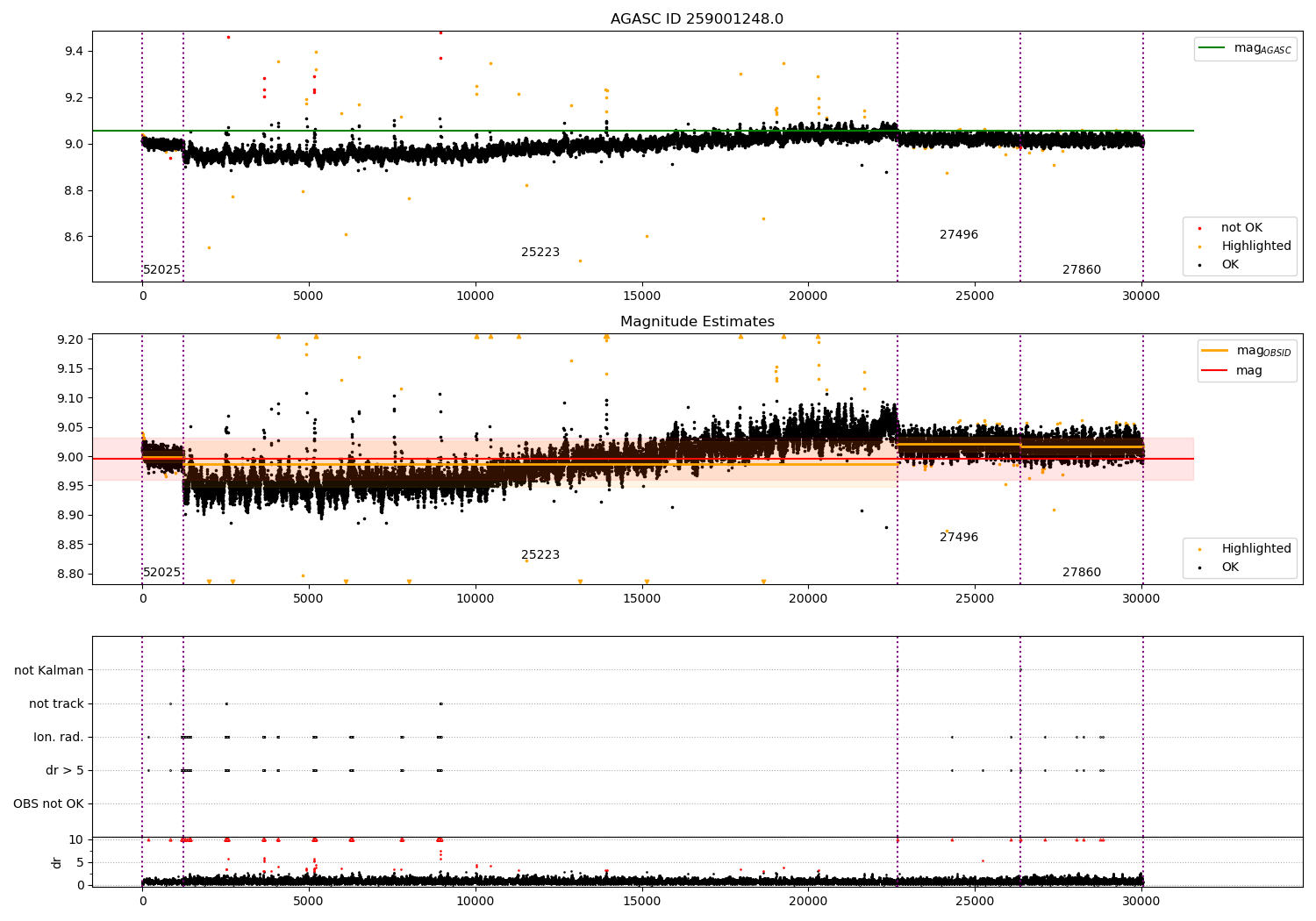Click the green mag AGASC line swatch in legend

1212,48
